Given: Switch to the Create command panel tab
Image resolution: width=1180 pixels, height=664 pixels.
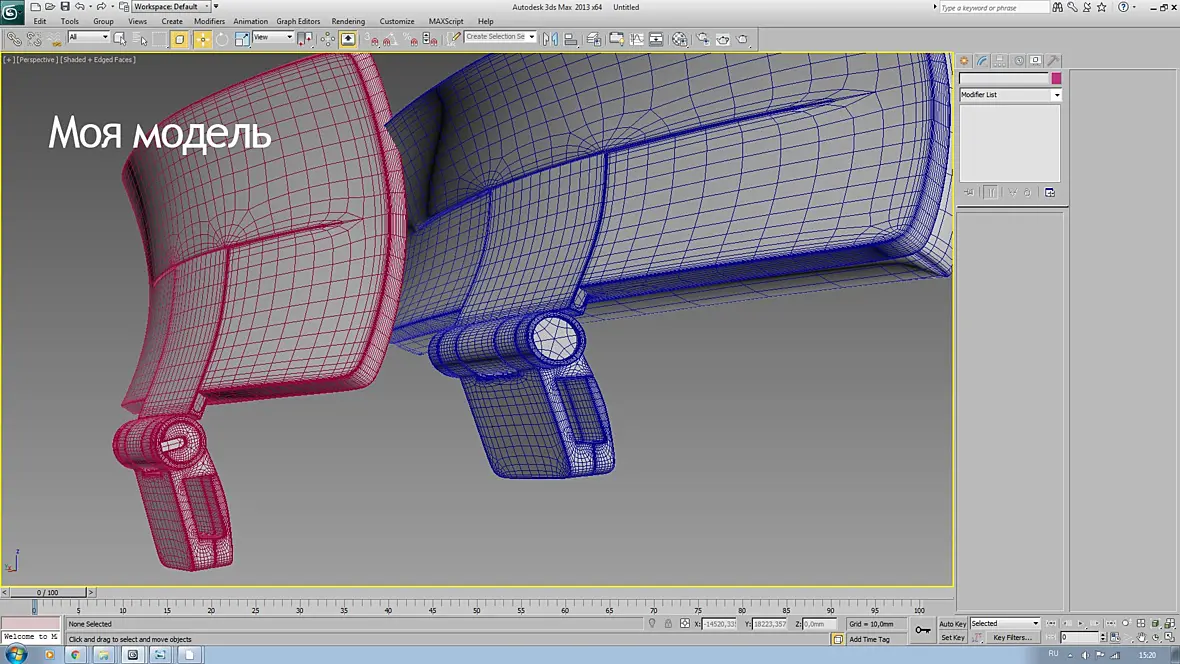Looking at the screenshot, I should [964, 60].
